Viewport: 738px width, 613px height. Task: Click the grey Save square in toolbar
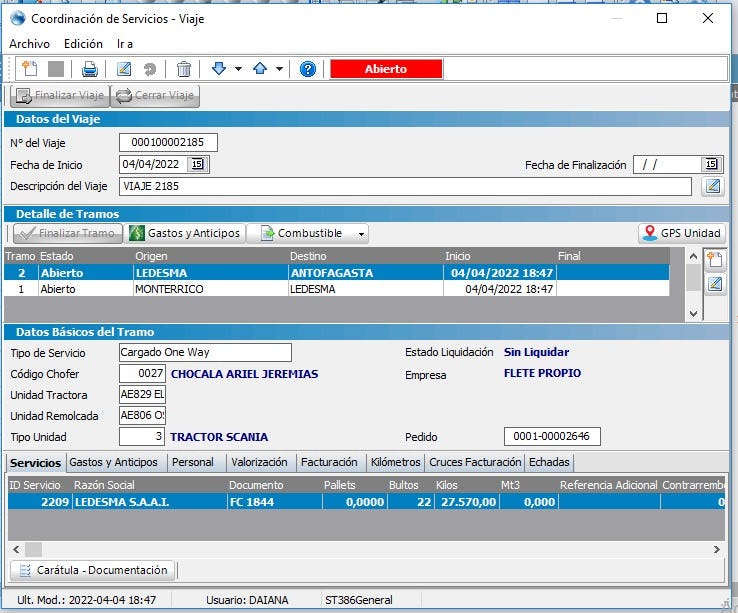[x=56, y=69]
